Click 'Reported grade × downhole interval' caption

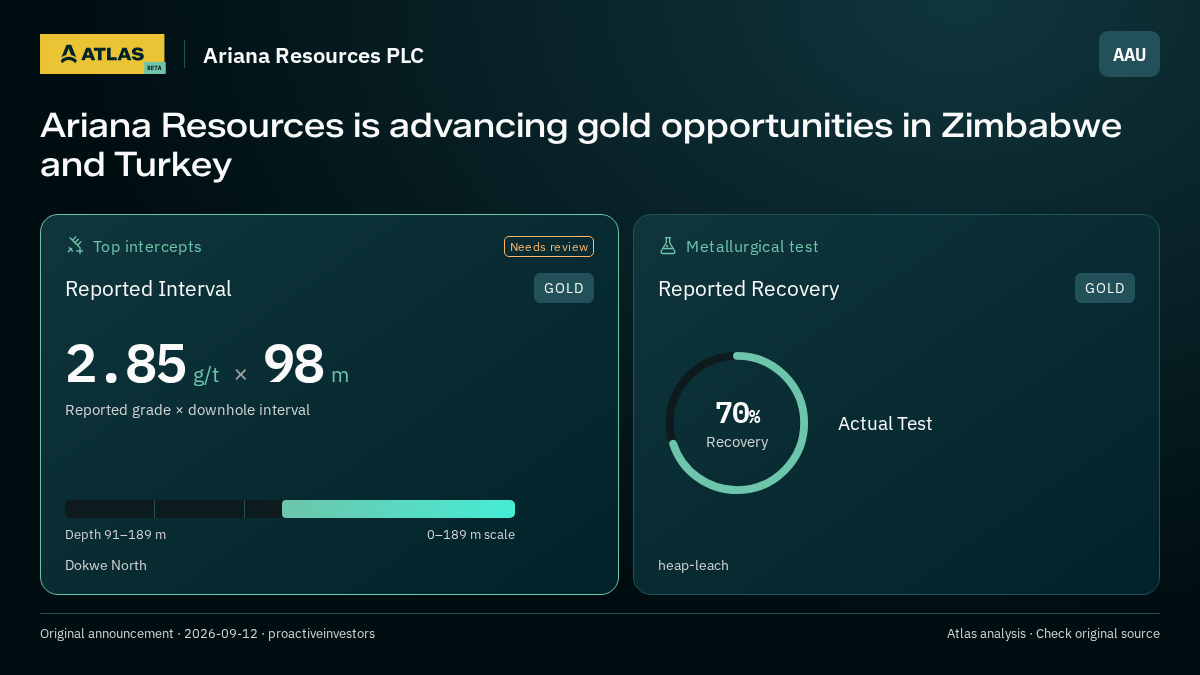coord(187,410)
